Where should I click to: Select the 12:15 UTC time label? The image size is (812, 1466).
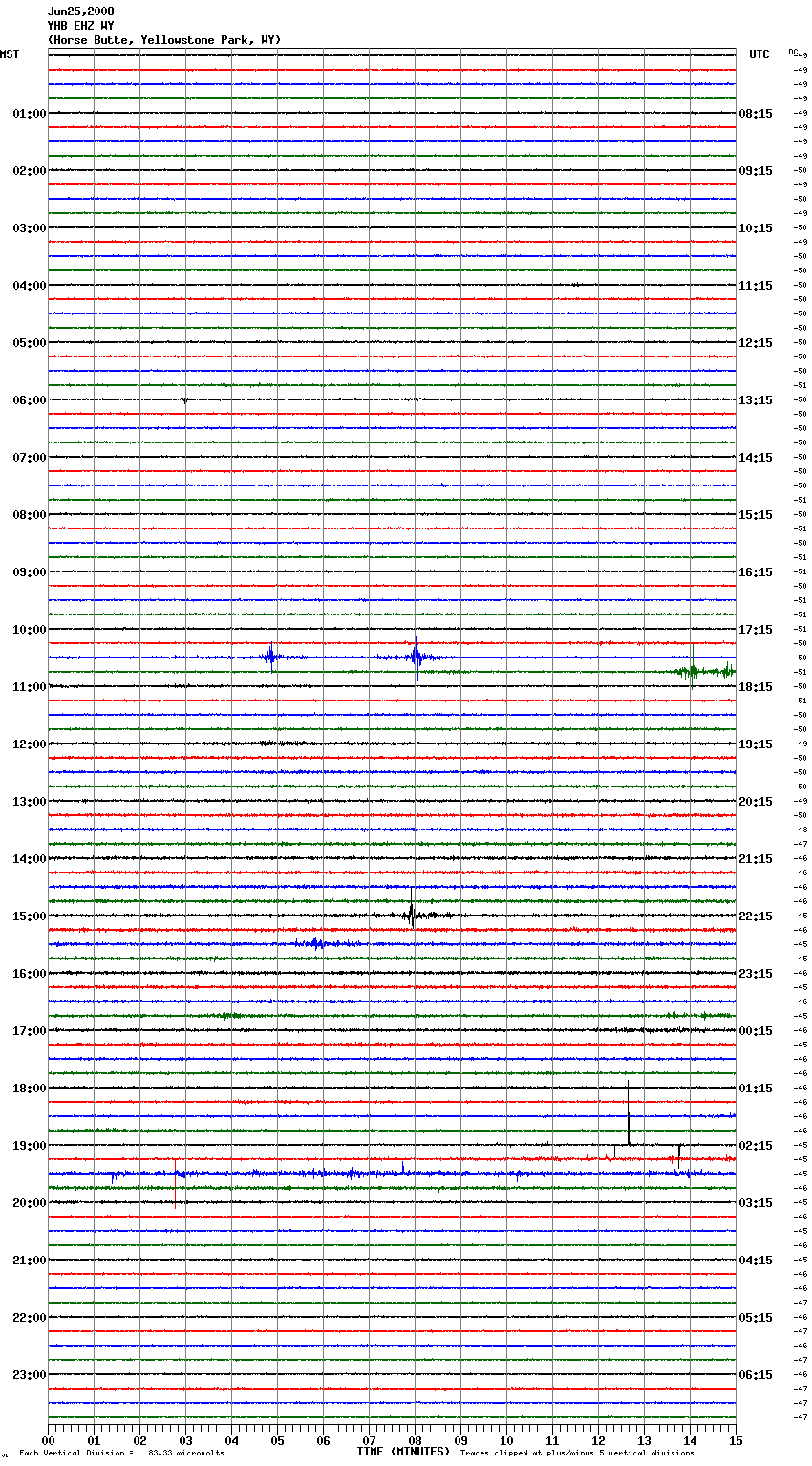[756, 343]
